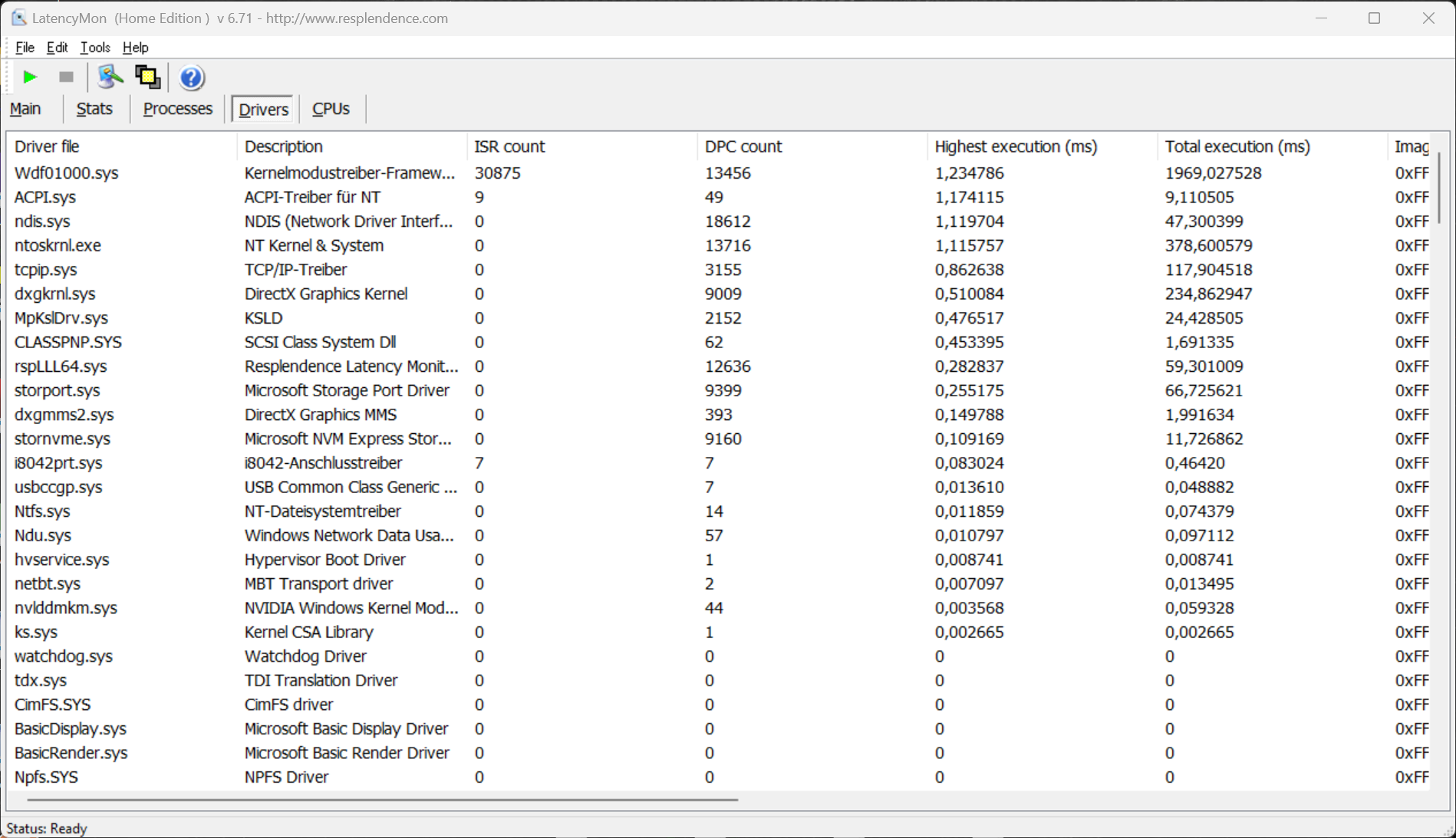Image resolution: width=1456 pixels, height=838 pixels.
Task: Open the Tools menu
Action: point(95,48)
